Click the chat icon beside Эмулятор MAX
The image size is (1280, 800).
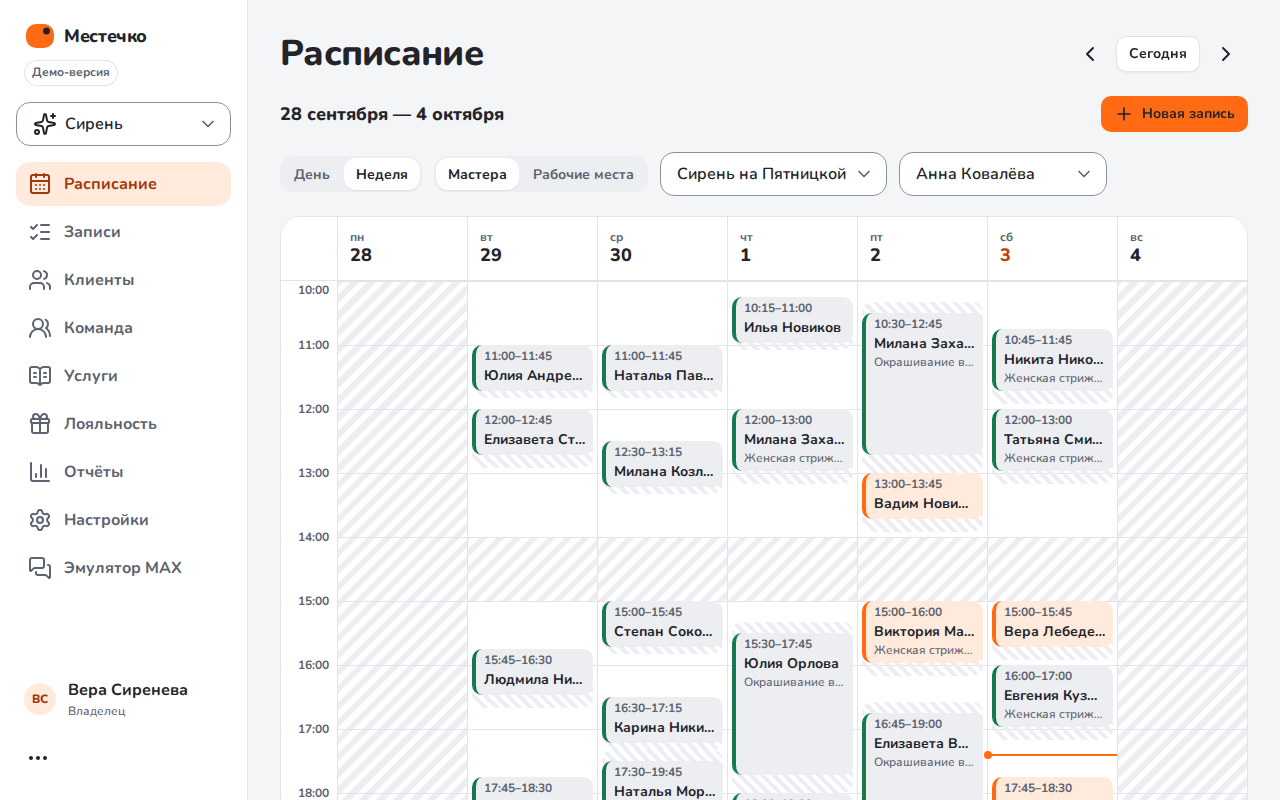40,568
